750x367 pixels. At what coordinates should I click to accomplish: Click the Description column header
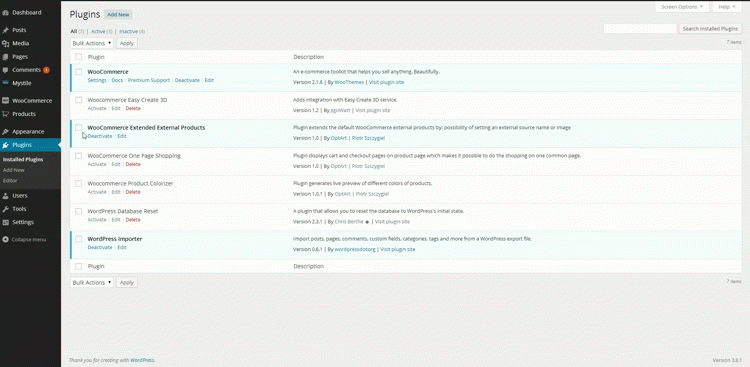point(309,57)
